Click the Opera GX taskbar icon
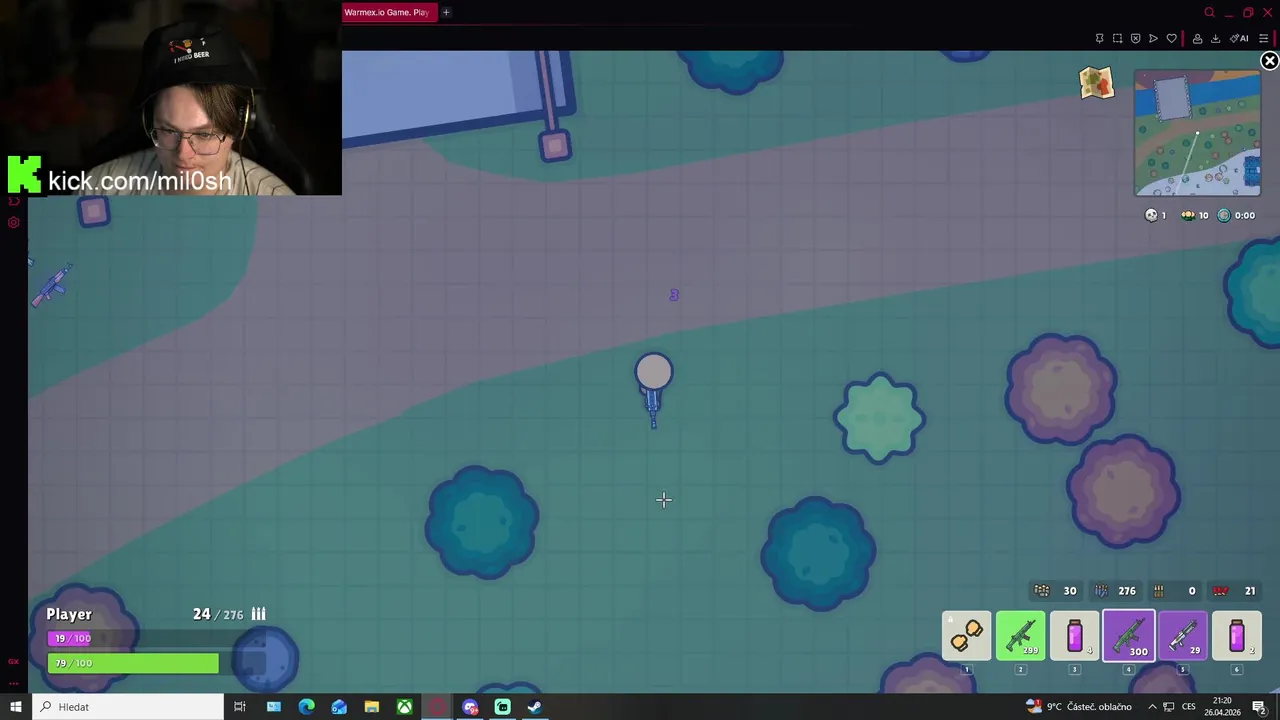This screenshot has width=1280, height=720. (437, 707)
